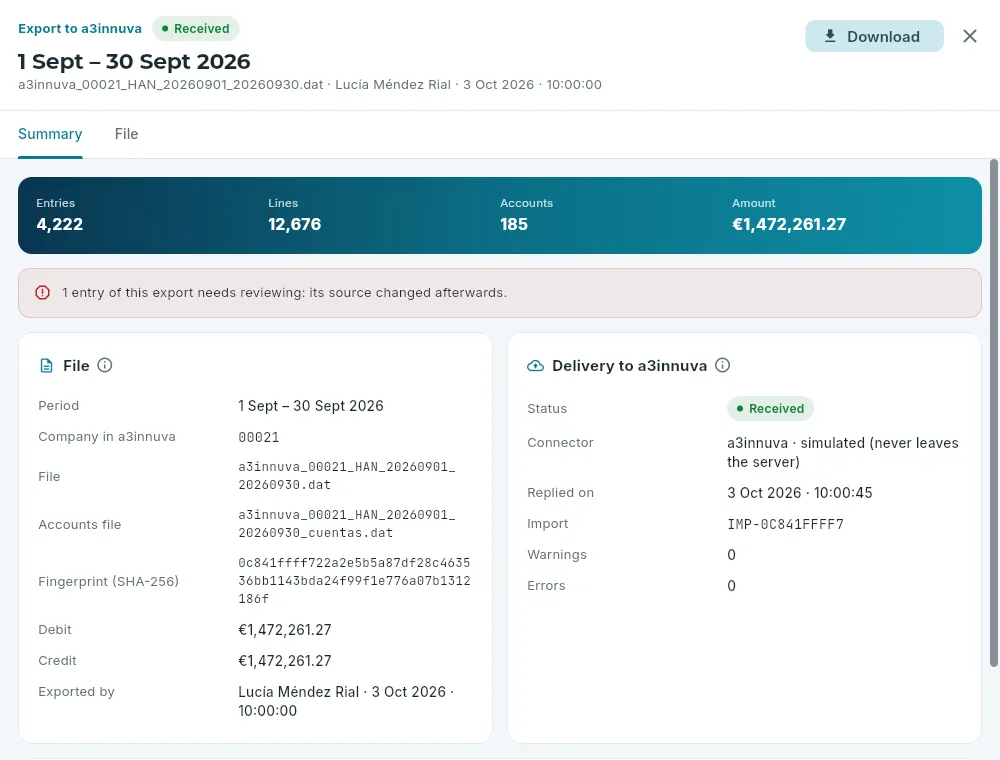Click the red alert warning icon

[43, 293]
